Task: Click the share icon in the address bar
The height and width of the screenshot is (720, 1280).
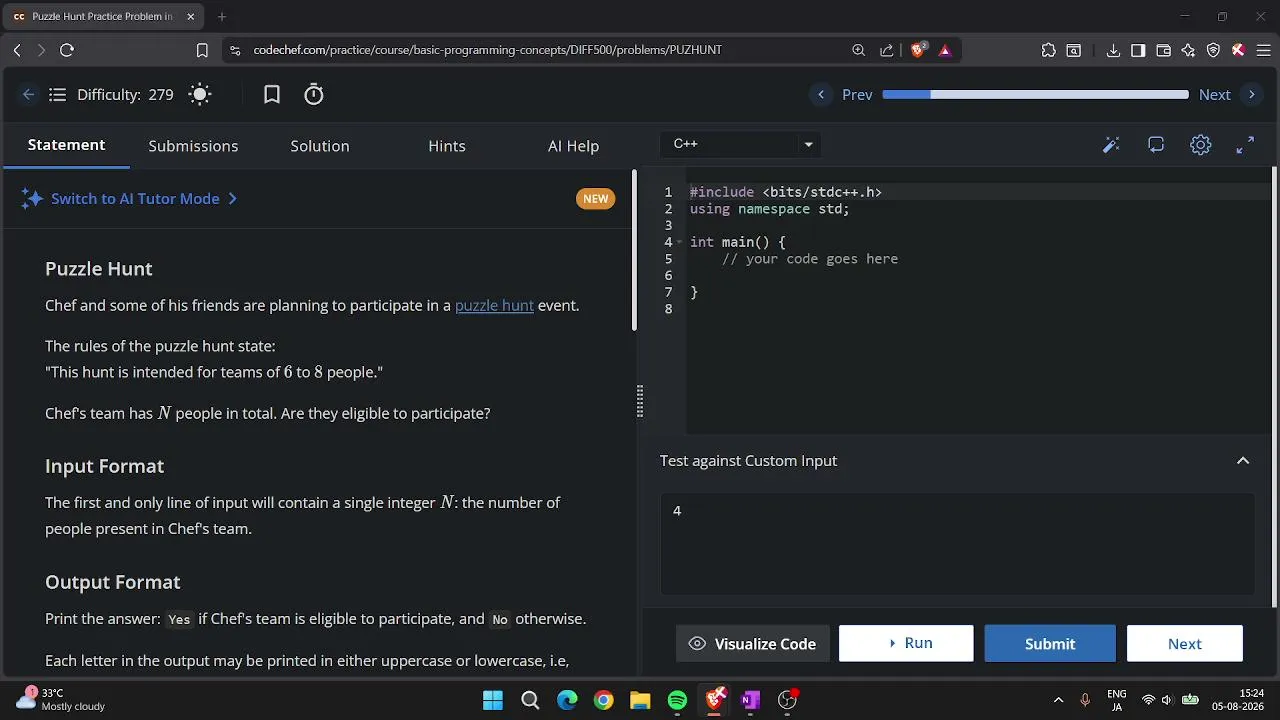Action: pos(886,50)
